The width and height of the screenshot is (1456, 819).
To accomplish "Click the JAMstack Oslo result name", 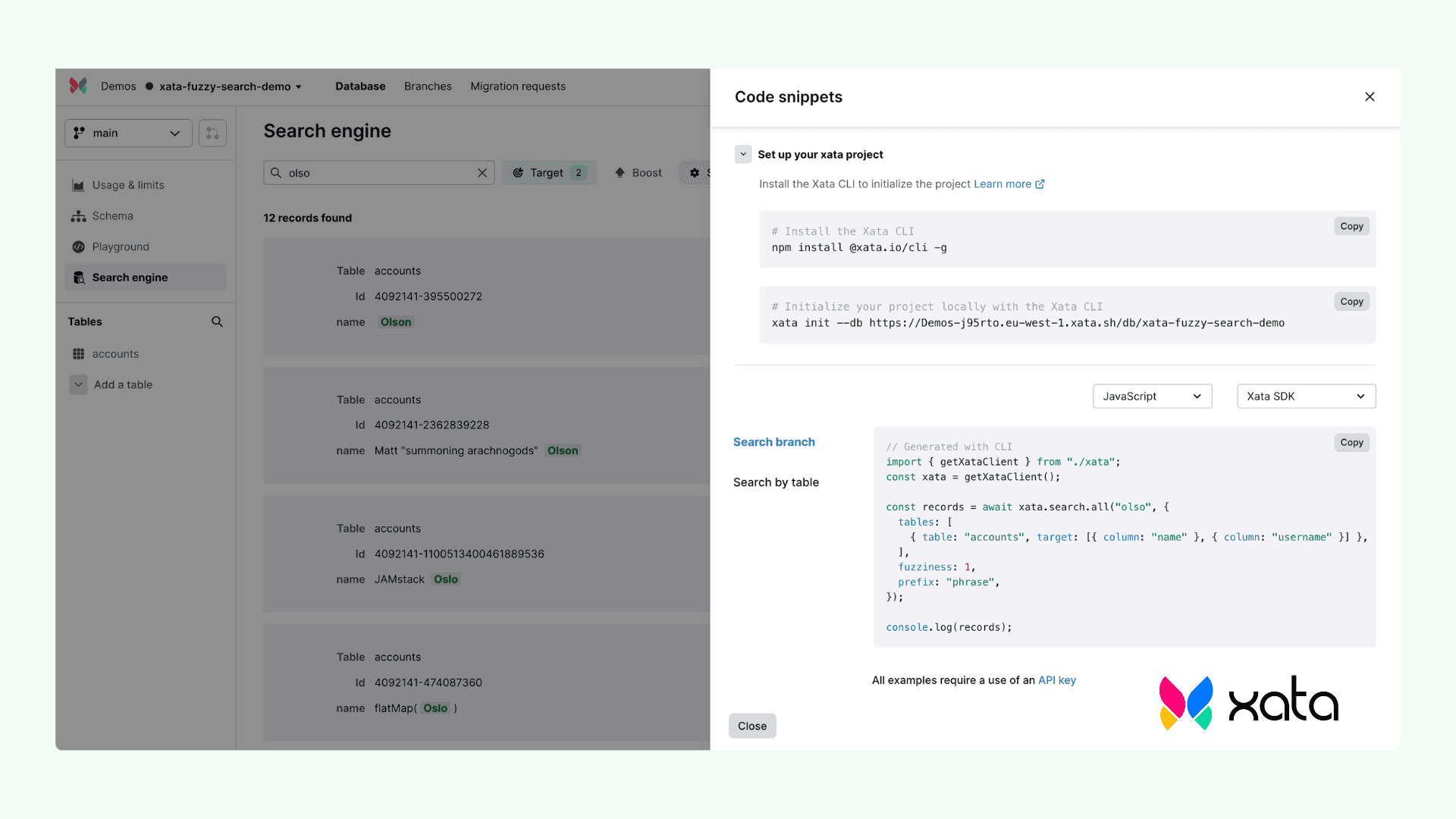I will pos(417,579).
